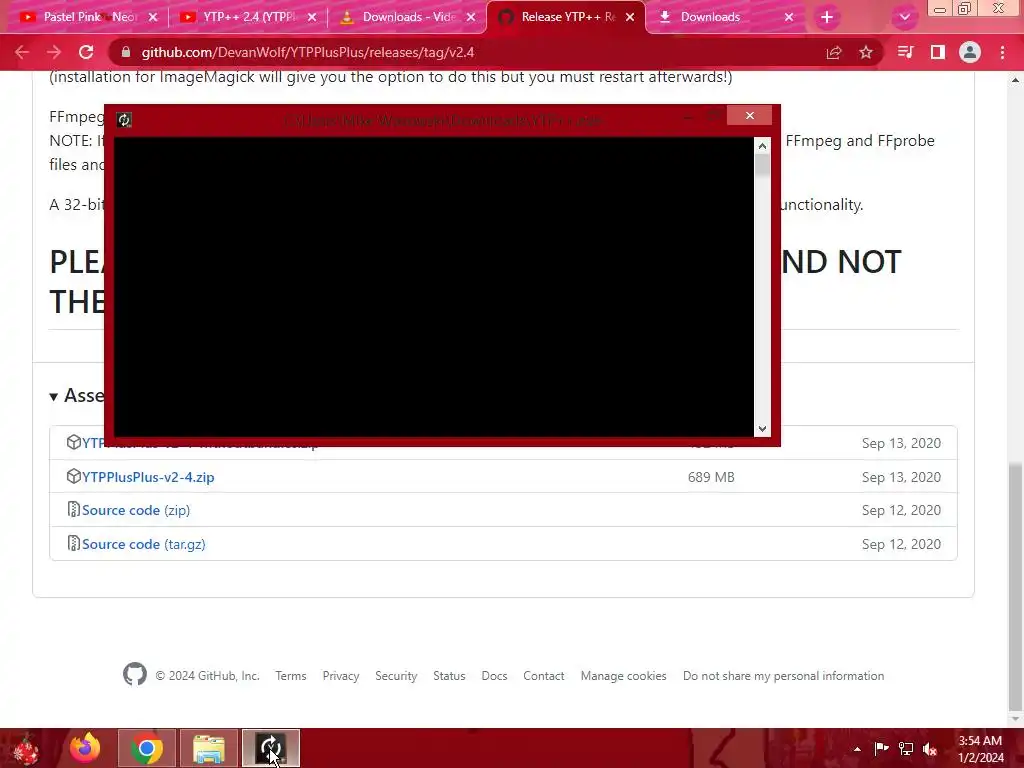Download YTPPlusPlus-v2-4.zip
Image resolution: width=1024 pixels, height=768 pixels.
tap(148, 477)
